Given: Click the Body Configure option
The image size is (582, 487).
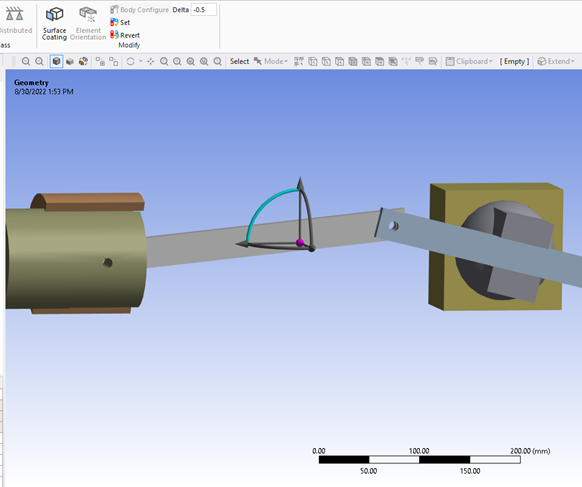Looking at the screenshot, I should pos(140,10).
